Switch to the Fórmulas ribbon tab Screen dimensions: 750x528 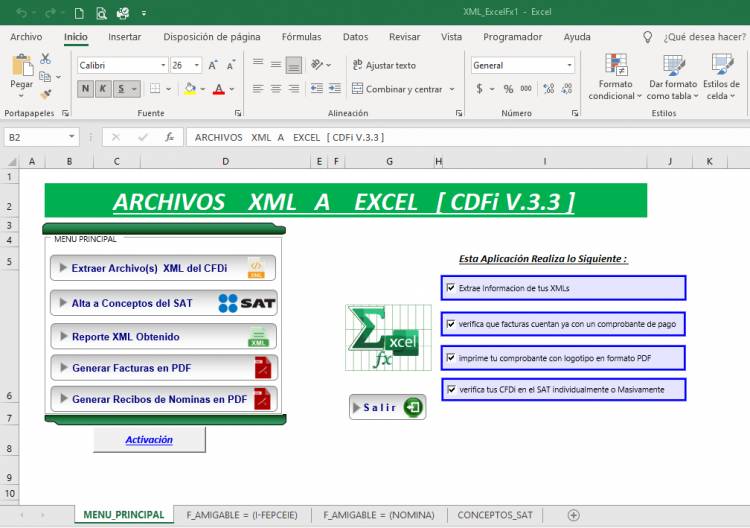301,37
